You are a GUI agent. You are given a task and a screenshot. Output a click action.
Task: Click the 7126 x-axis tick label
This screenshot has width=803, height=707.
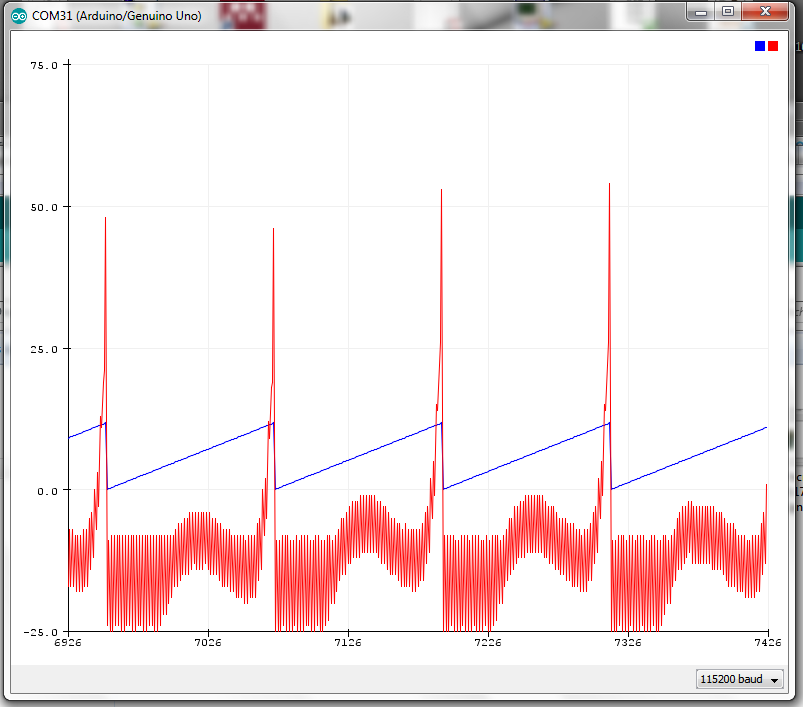coord(348,646)
